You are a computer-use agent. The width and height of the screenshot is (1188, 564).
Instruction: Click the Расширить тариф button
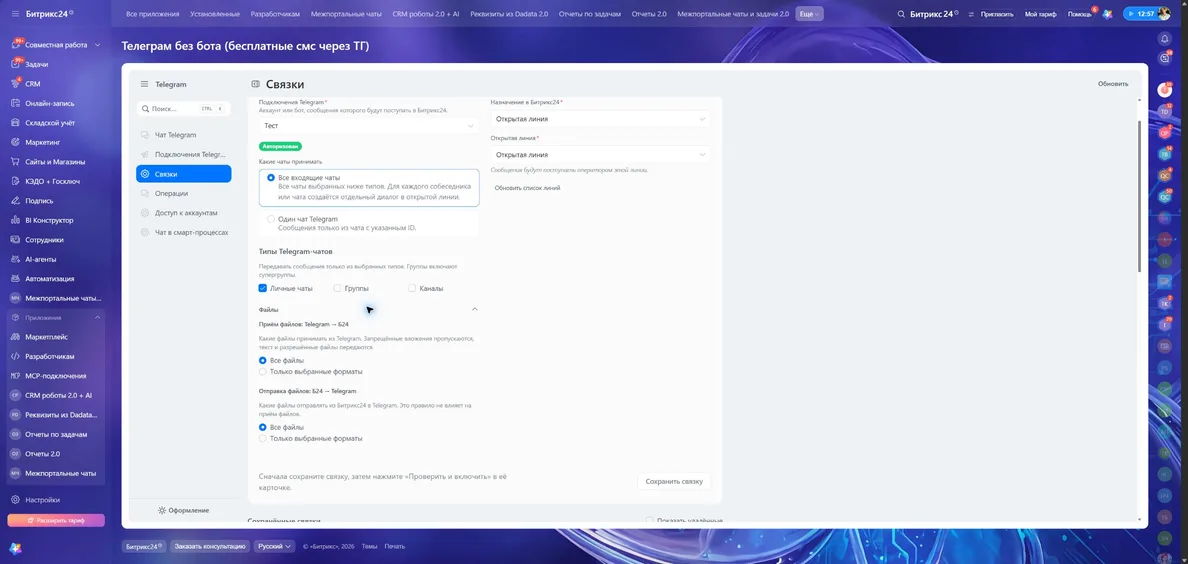[x=56, y=521]
